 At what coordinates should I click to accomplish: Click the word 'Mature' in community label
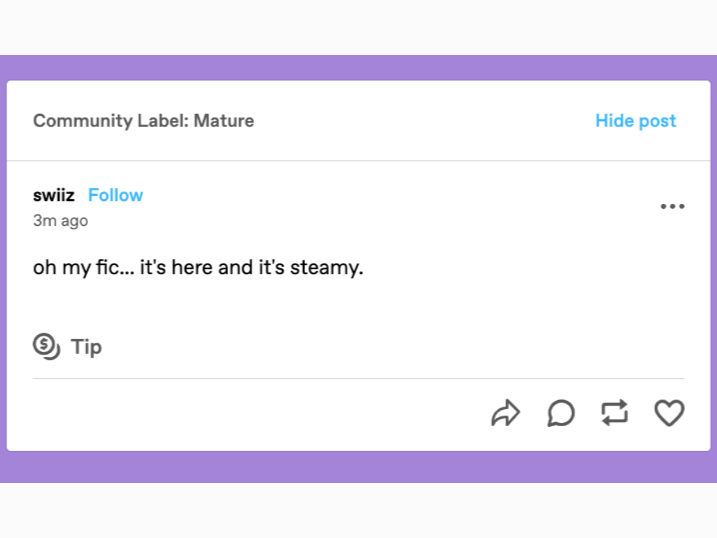(224, 121)
